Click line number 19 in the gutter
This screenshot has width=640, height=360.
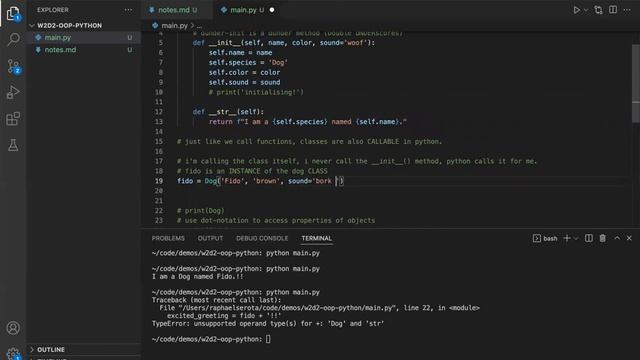(159, 181)
